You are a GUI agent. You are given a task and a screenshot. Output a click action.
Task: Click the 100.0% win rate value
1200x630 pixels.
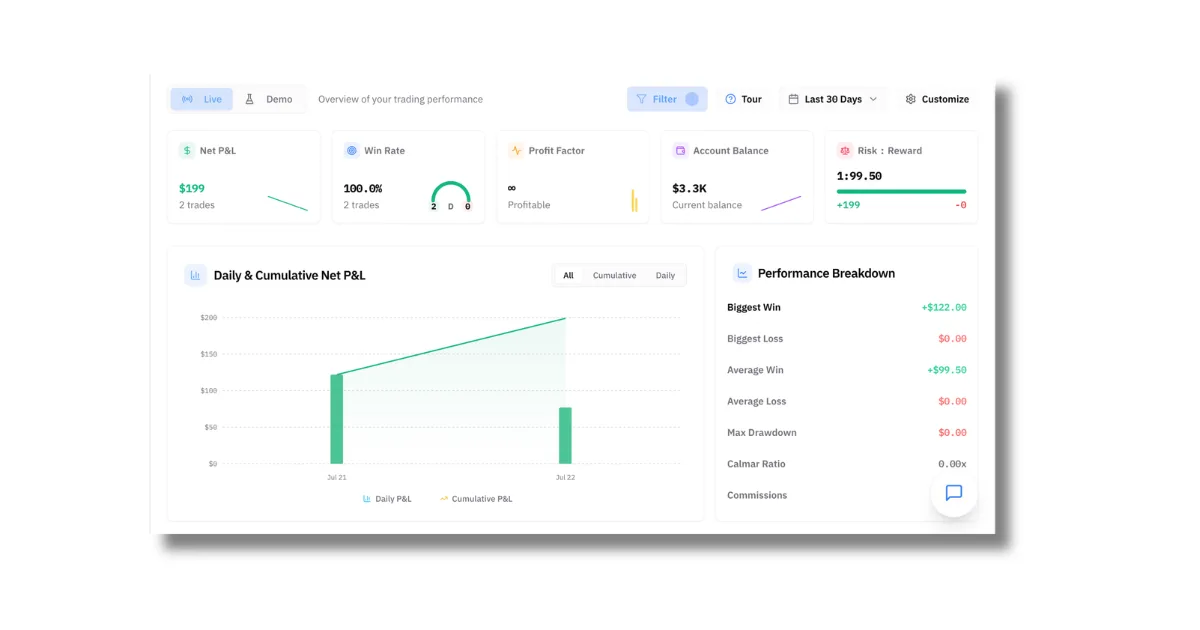click(363, 188)
